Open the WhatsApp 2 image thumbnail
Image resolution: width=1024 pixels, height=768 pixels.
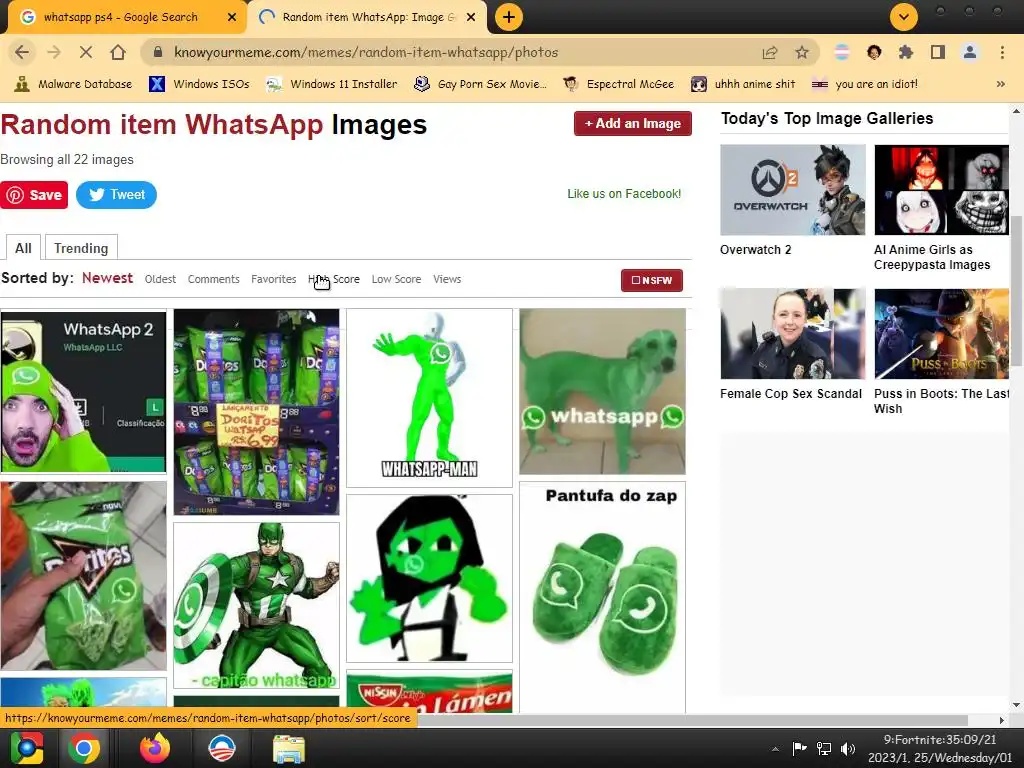pyautogui.click(x=84, y=391)
